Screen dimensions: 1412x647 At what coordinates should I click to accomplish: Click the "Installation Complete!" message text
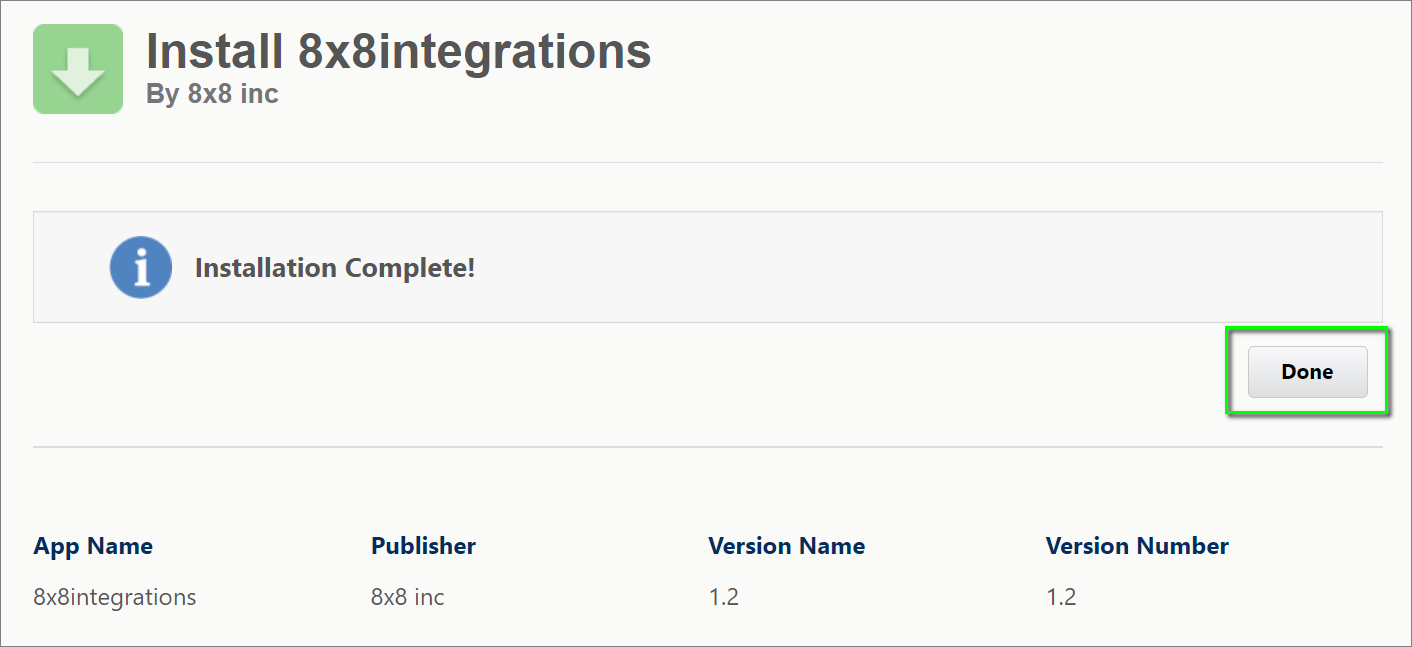tap(335, 268)
